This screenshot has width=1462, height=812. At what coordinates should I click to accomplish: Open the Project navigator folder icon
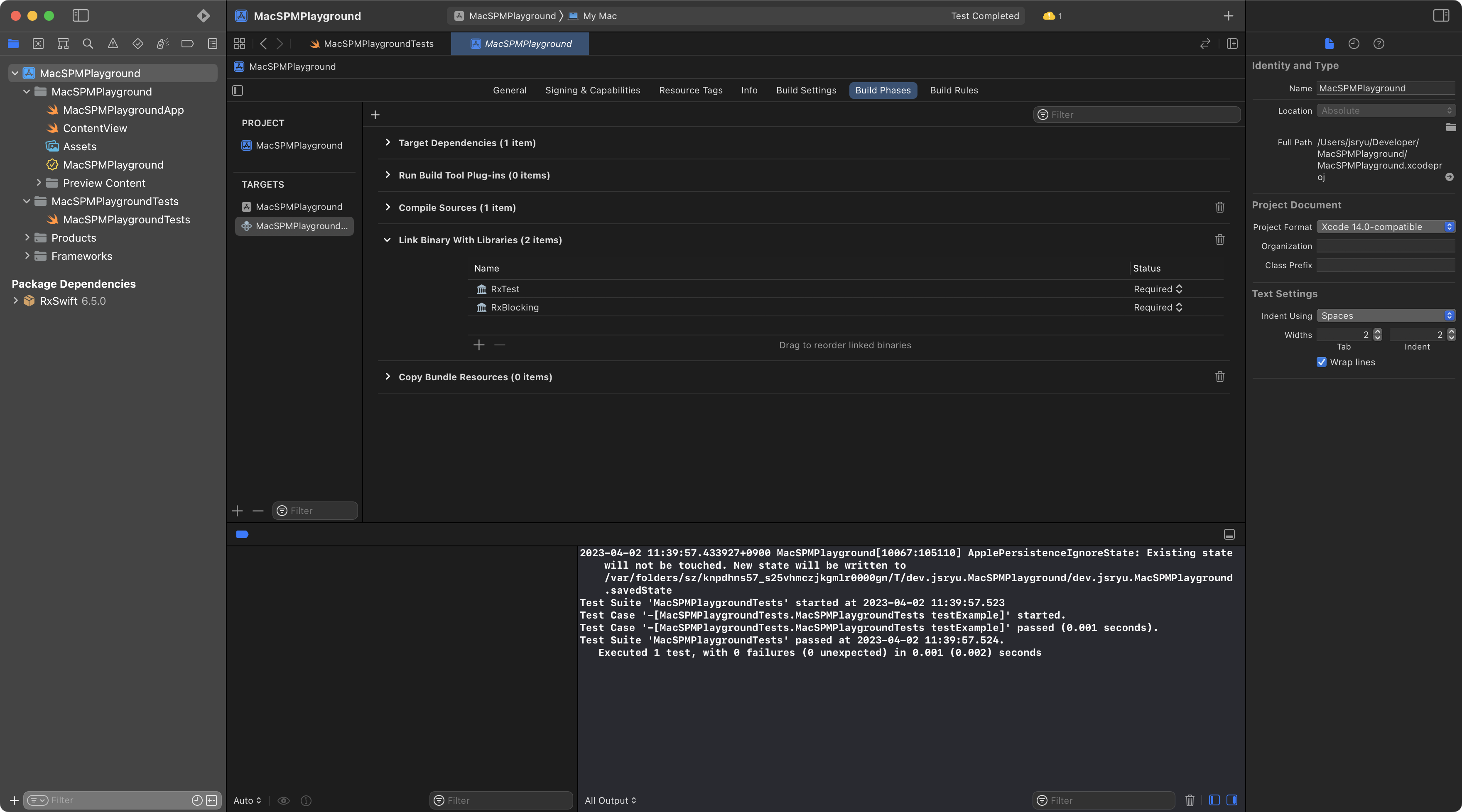click(14, 44)
